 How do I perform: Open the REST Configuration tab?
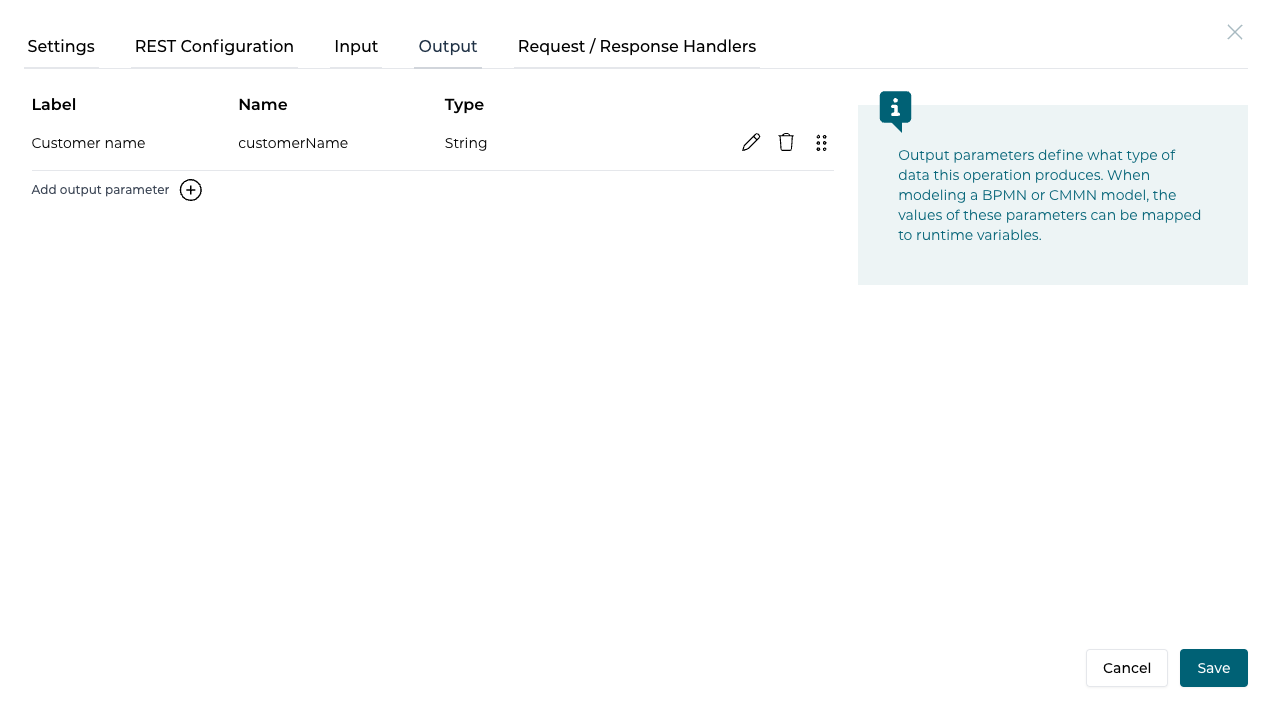coord(214,46)
